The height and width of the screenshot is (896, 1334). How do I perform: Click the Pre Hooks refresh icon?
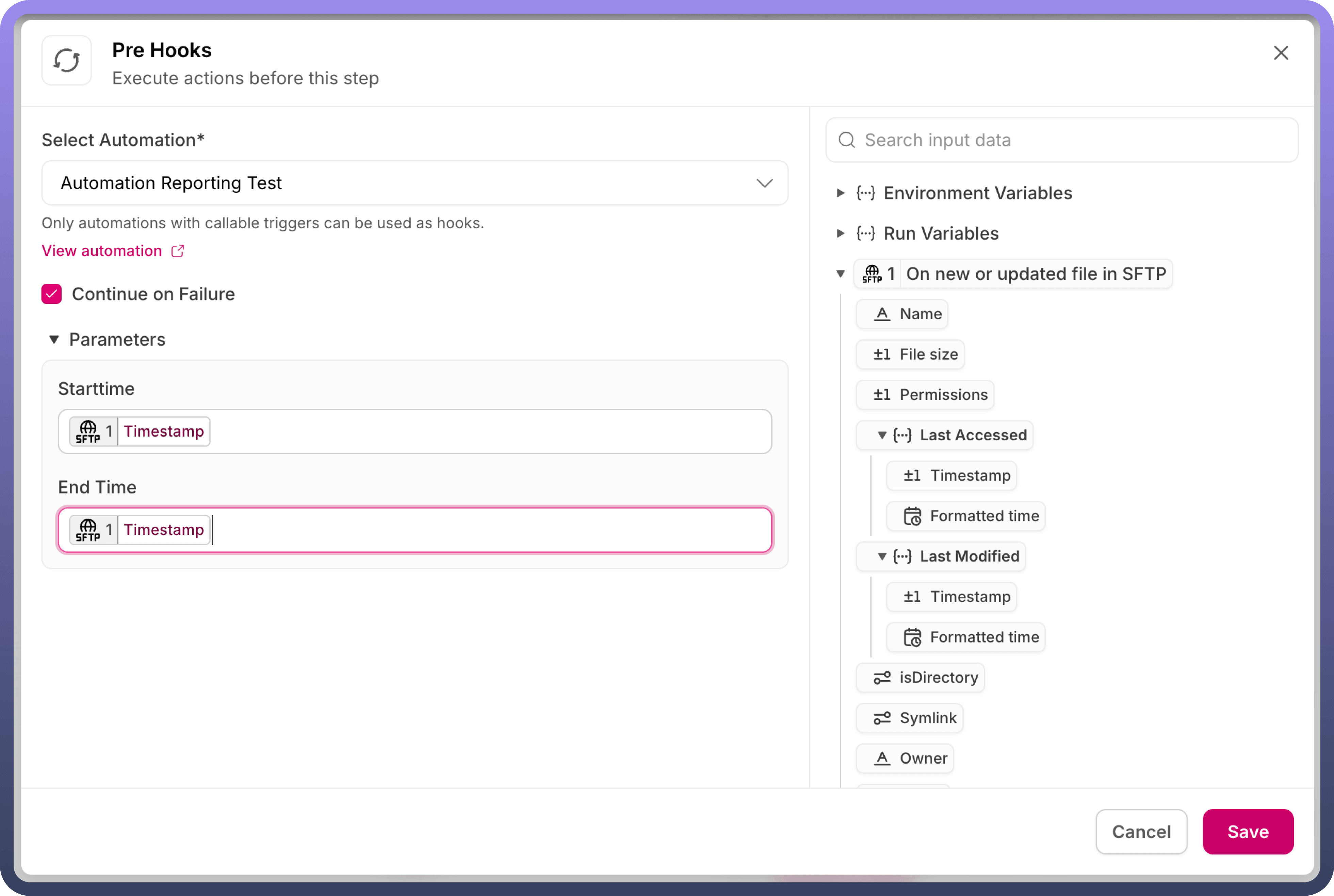pos(66,61)
